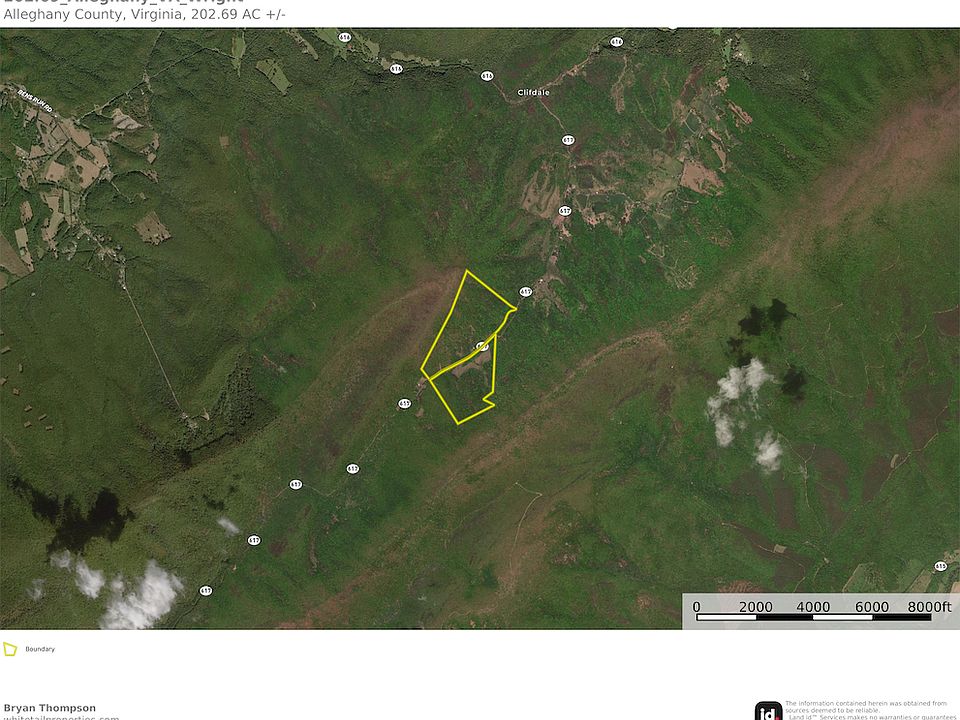Viewport: 960px width, 720px height.
Task: Select the route 617 marker directly below Clifdale
Action: (568, 140)
